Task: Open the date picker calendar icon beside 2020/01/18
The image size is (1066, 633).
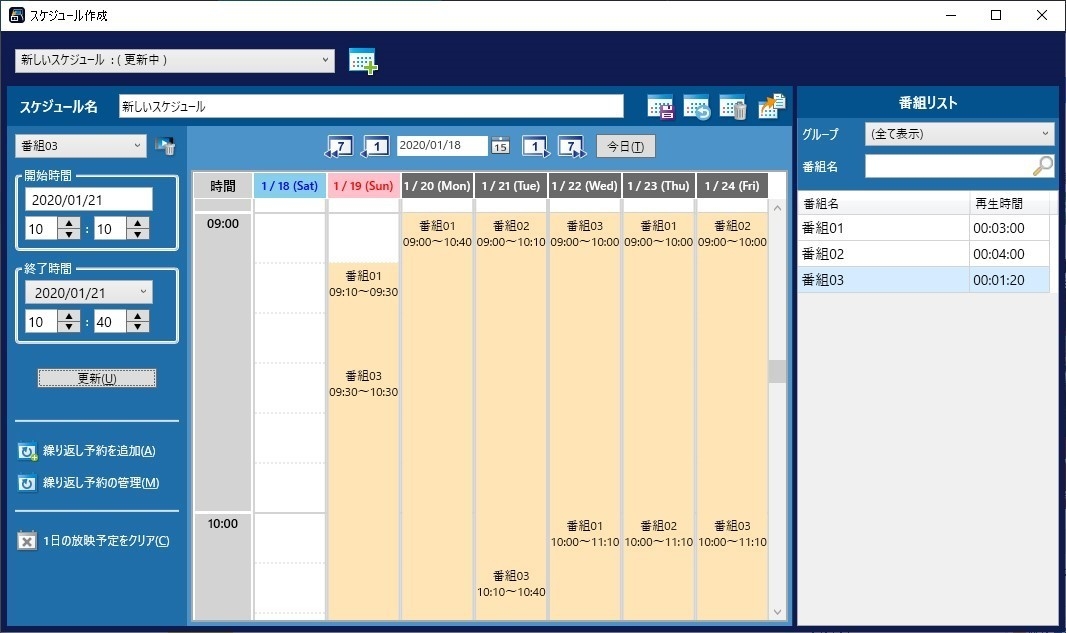Action: pyautogui.click(x=500, y=145)
